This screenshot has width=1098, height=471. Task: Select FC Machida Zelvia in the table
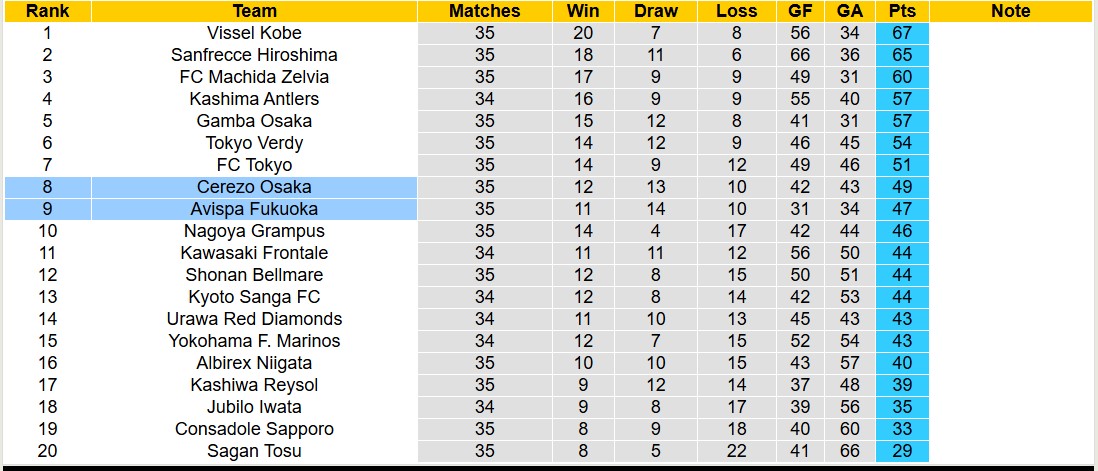254,77
